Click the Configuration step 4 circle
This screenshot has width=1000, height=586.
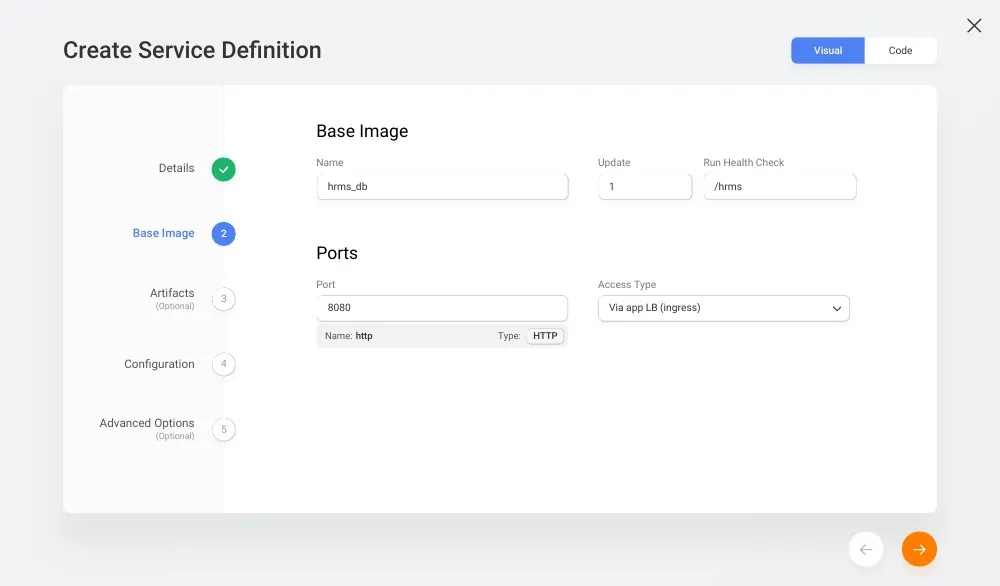(x=224, y=364)
